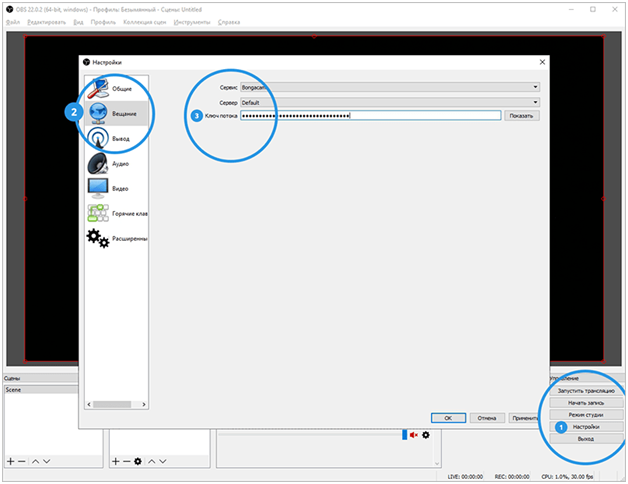Open the Вид menu
The image size is (628, 484).
click(78, 22)
